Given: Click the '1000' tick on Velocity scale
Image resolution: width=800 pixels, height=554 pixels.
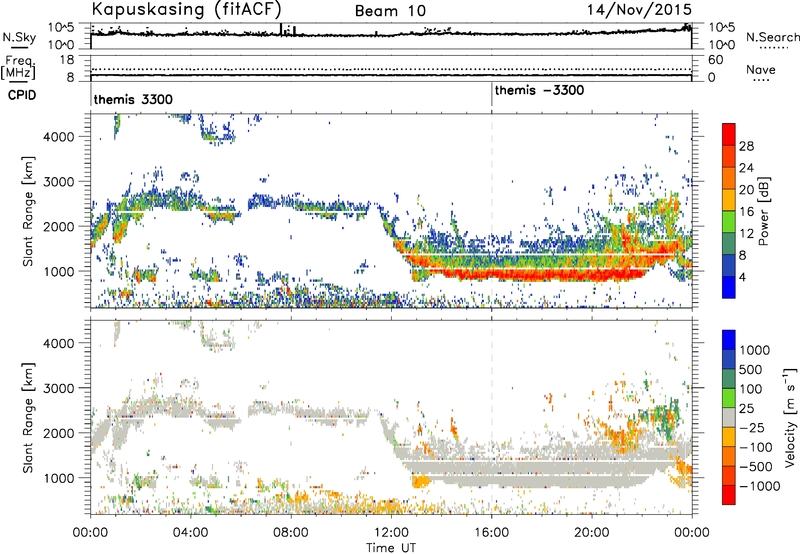Looking at the screenshot, I should point(755,350).
